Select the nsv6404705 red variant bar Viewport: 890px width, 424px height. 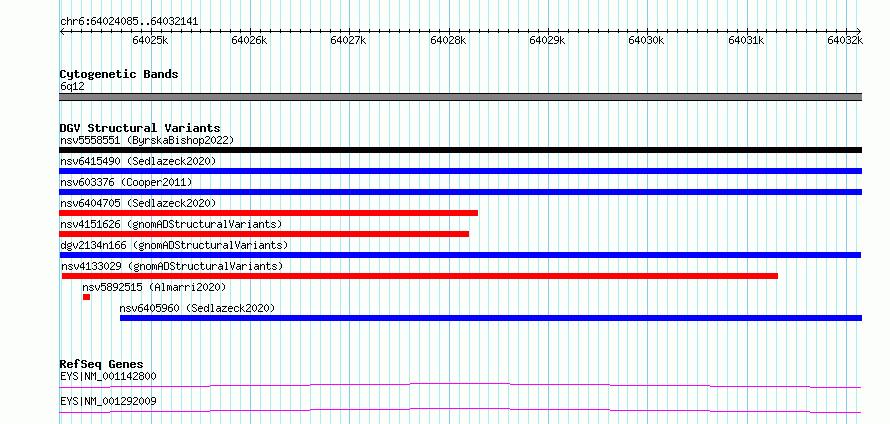[x=268, y=213]
